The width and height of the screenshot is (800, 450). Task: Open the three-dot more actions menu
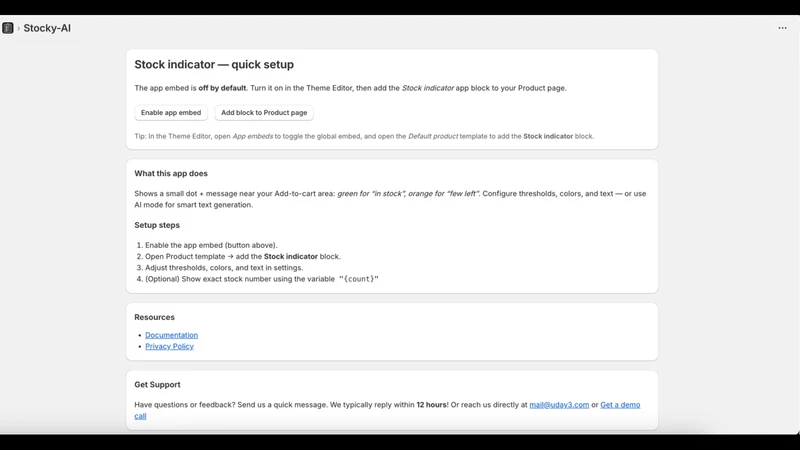(782, 28)
